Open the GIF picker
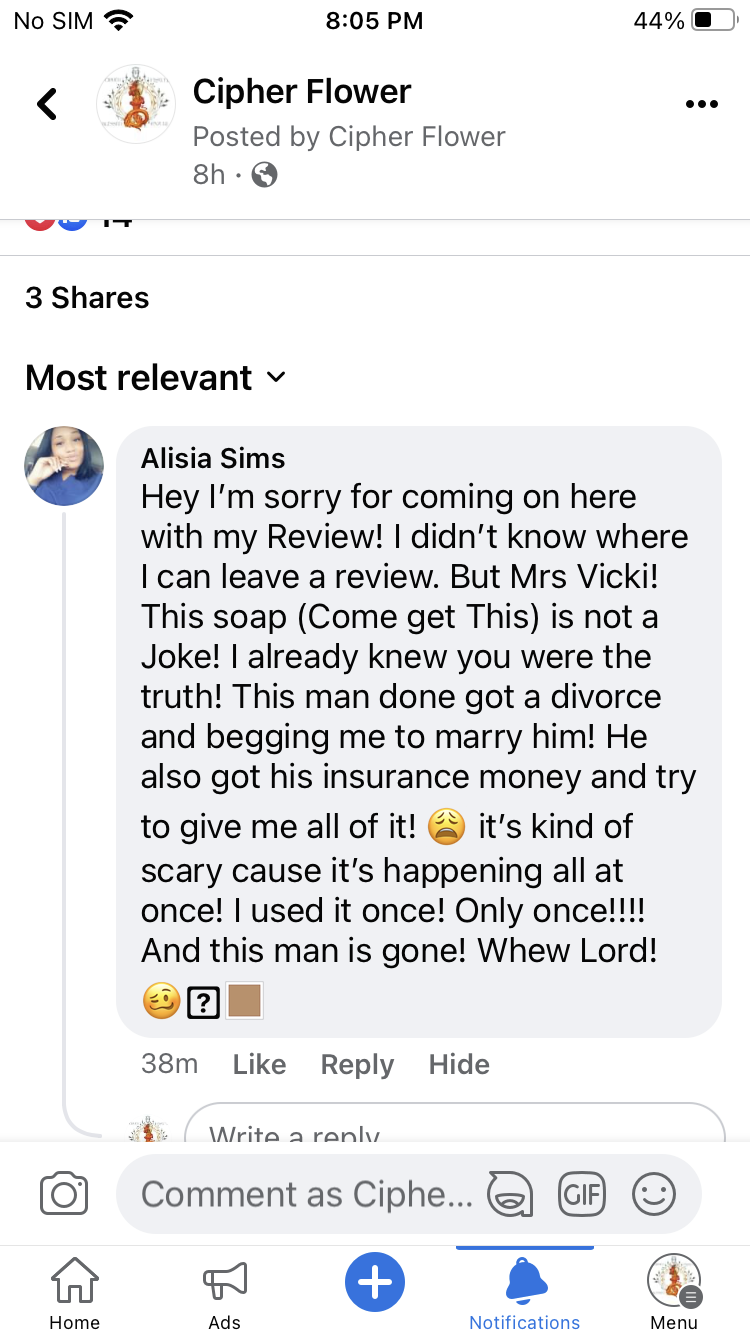Image resolution: width=750 pixels, height=1334 pixels. (582, 1194)
